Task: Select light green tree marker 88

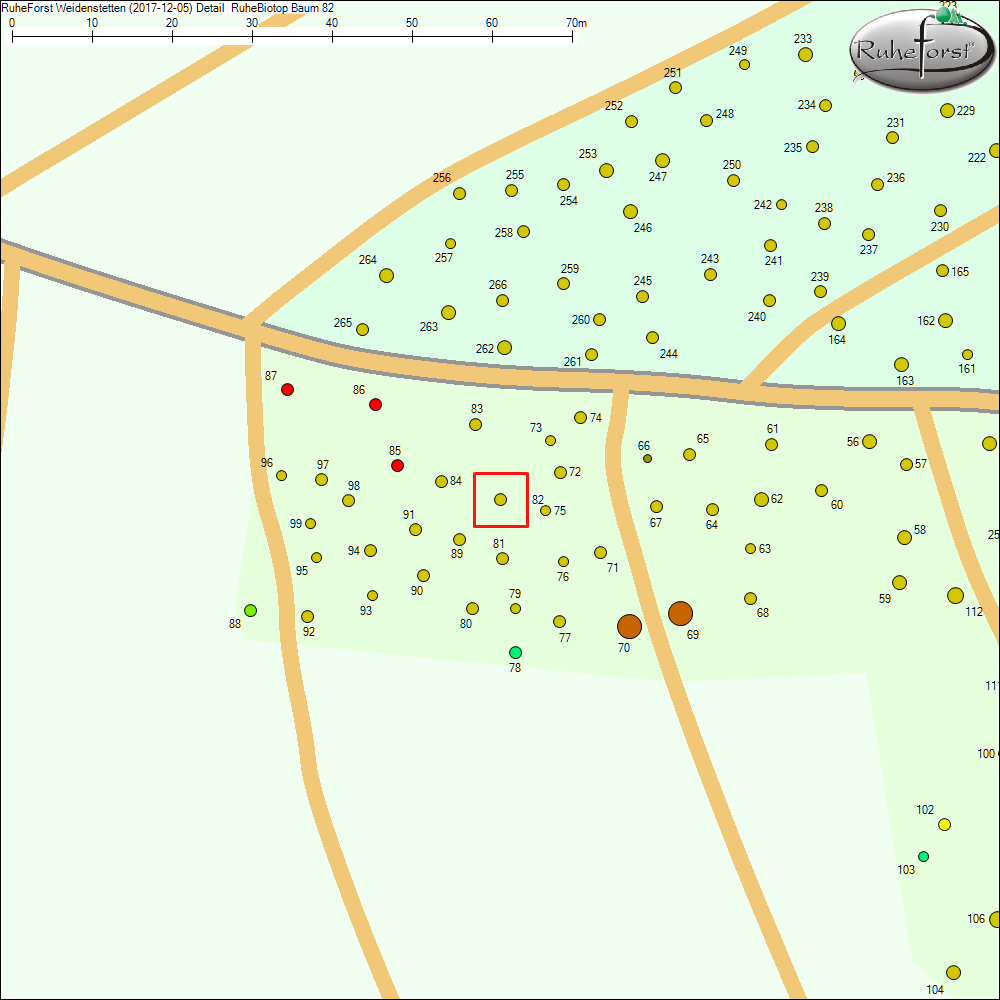Action: (x=250, y=610)
